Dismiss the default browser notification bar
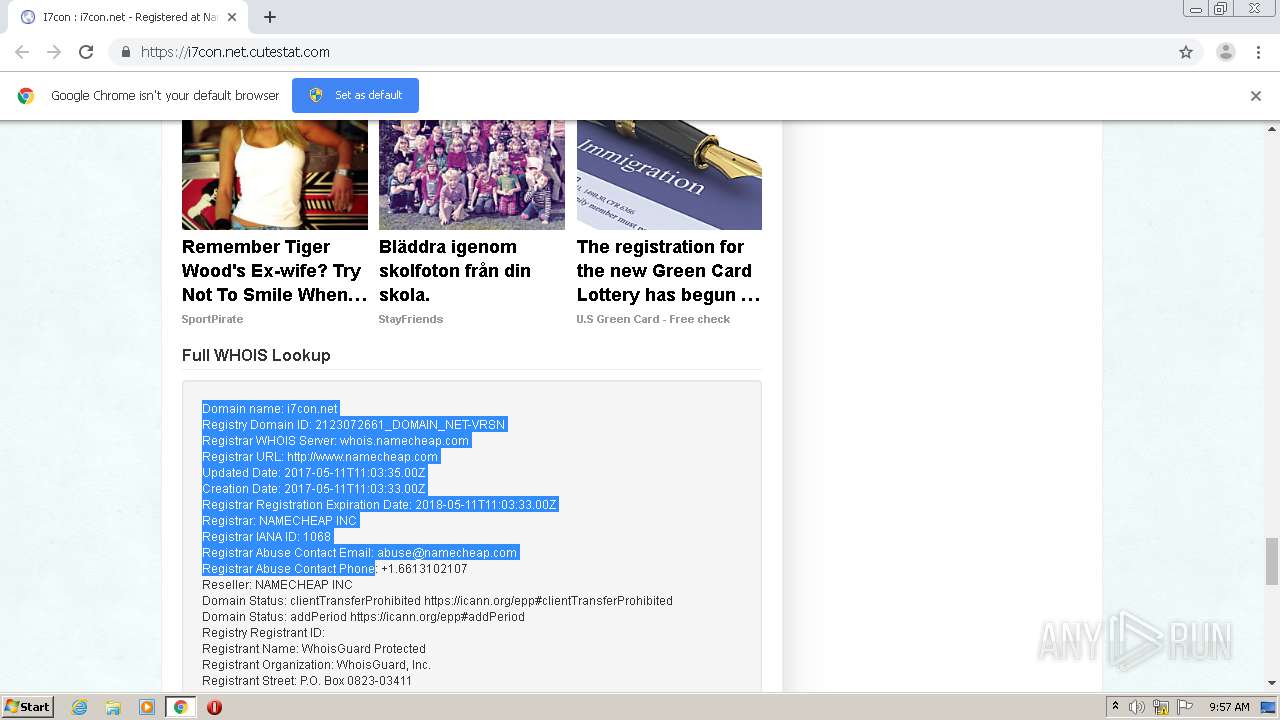This screenshot has width=1280, height=720. pos(1256,96)
